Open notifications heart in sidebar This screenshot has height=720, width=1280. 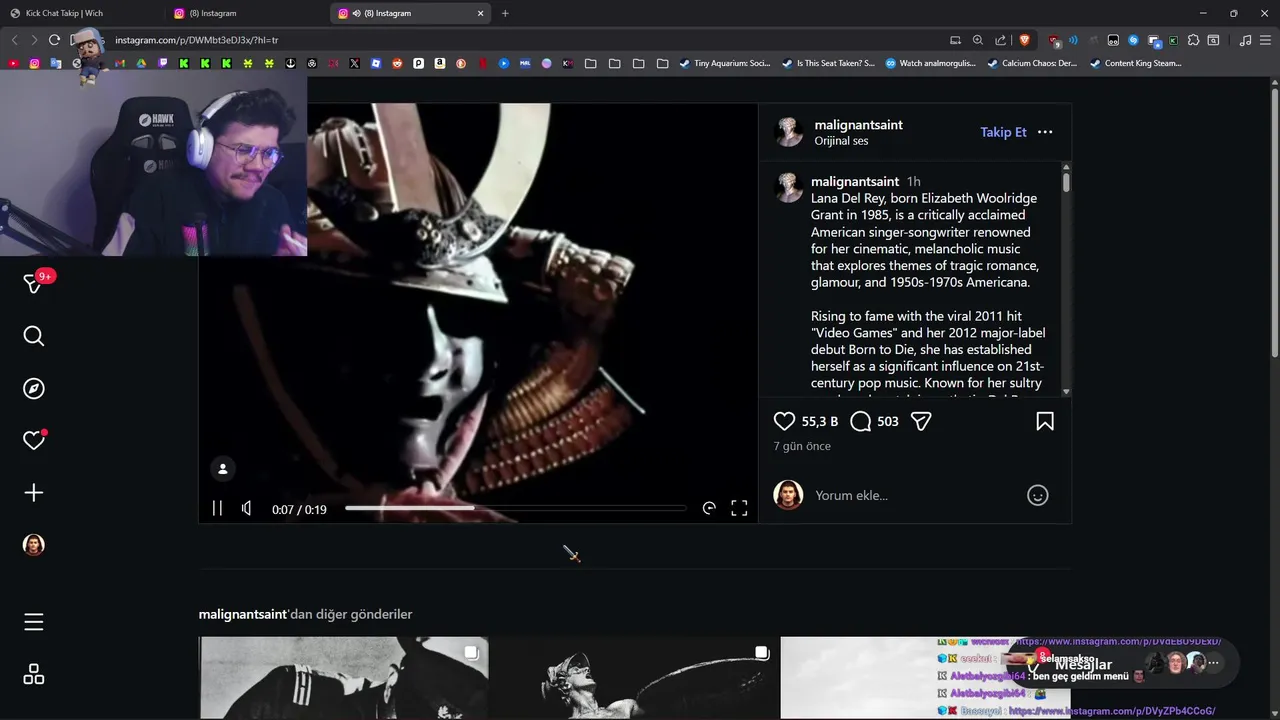[x=34, y=440]
